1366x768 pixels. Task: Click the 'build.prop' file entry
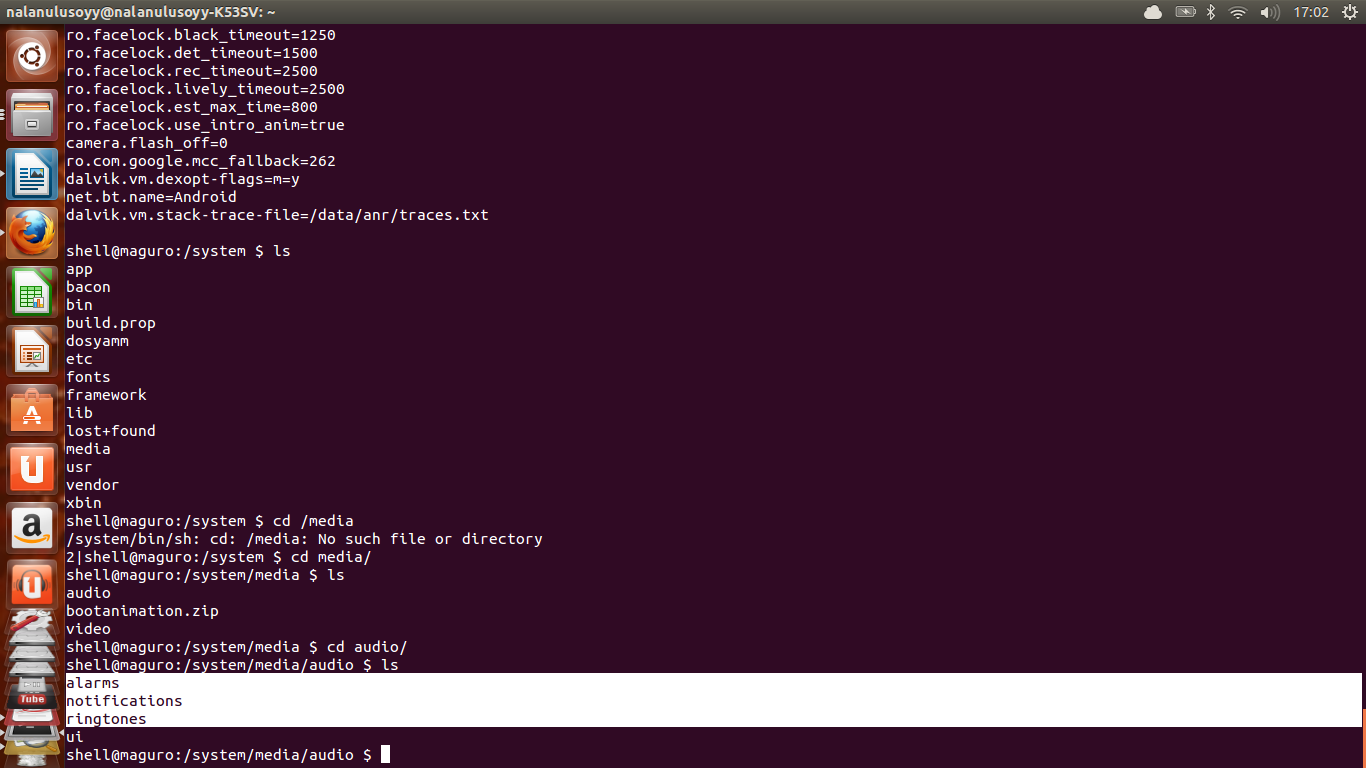pyautogui.click(x=111, y=323)
